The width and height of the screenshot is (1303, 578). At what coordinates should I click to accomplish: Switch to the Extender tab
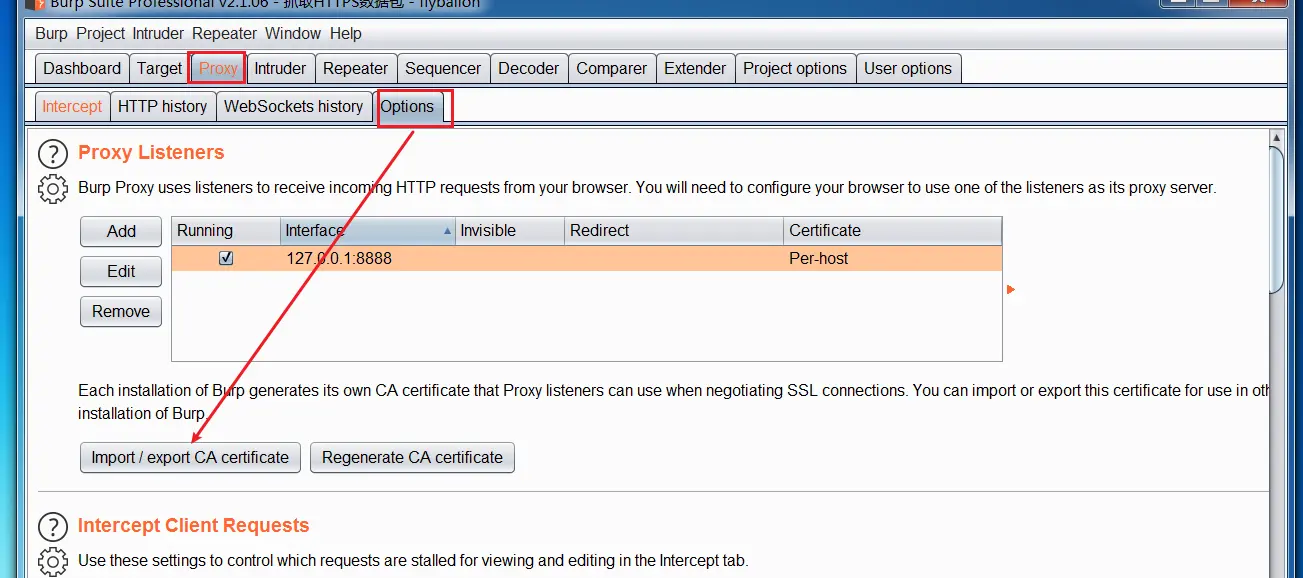695,68
